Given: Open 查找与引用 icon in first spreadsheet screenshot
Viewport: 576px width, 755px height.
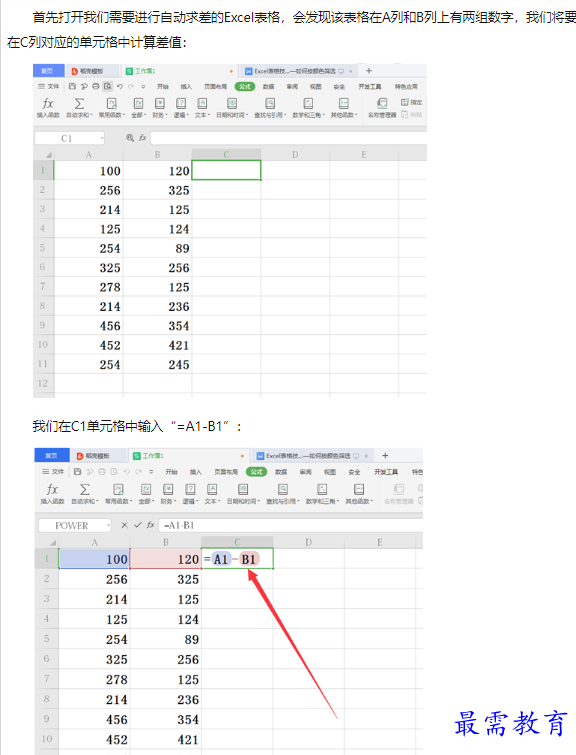Looking at the screenshot, I should coord(270,104).
